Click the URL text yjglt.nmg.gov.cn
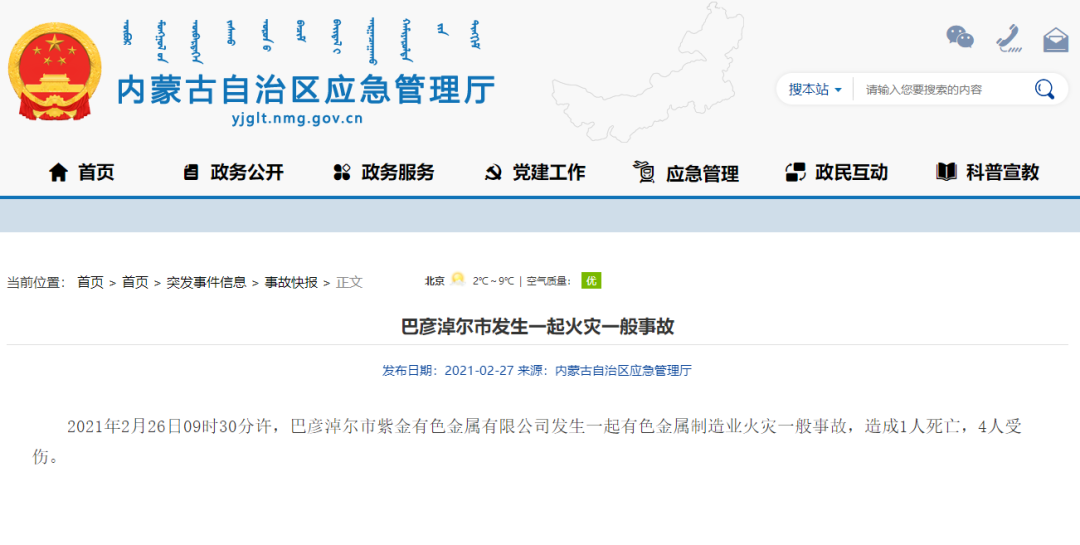Screen dimensions: 1080x545 [x=298, y=119]
